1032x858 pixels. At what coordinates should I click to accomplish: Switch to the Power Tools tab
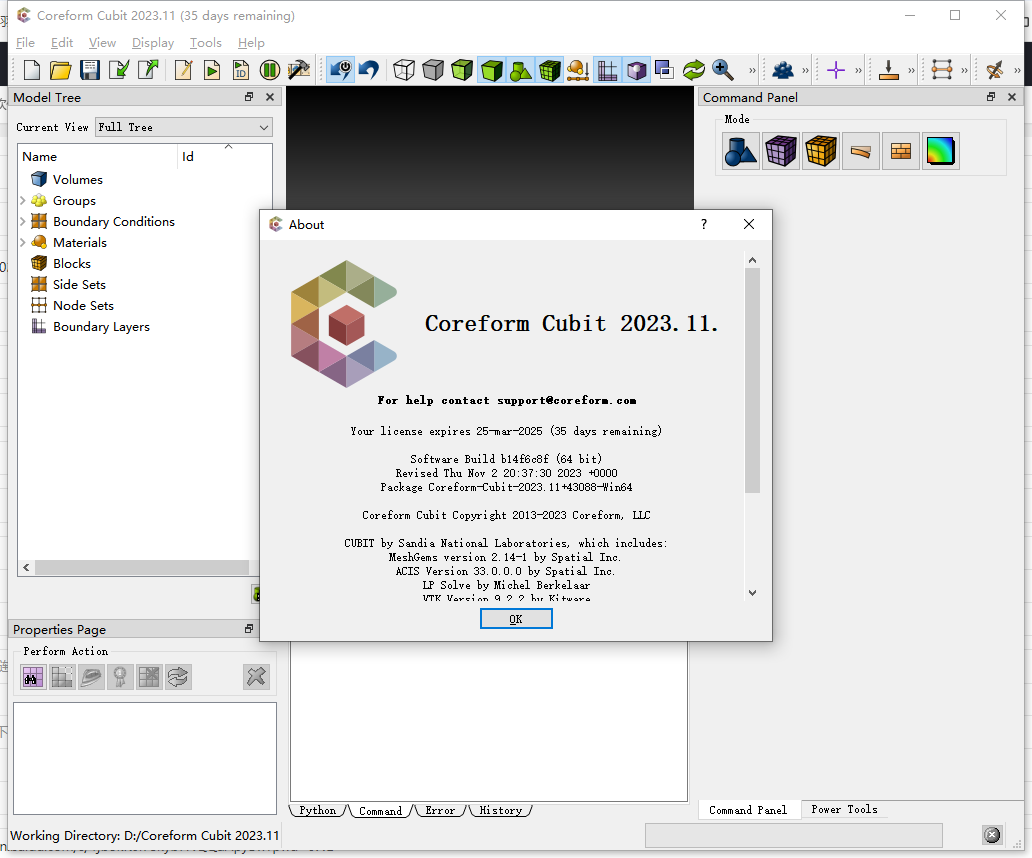844,810
